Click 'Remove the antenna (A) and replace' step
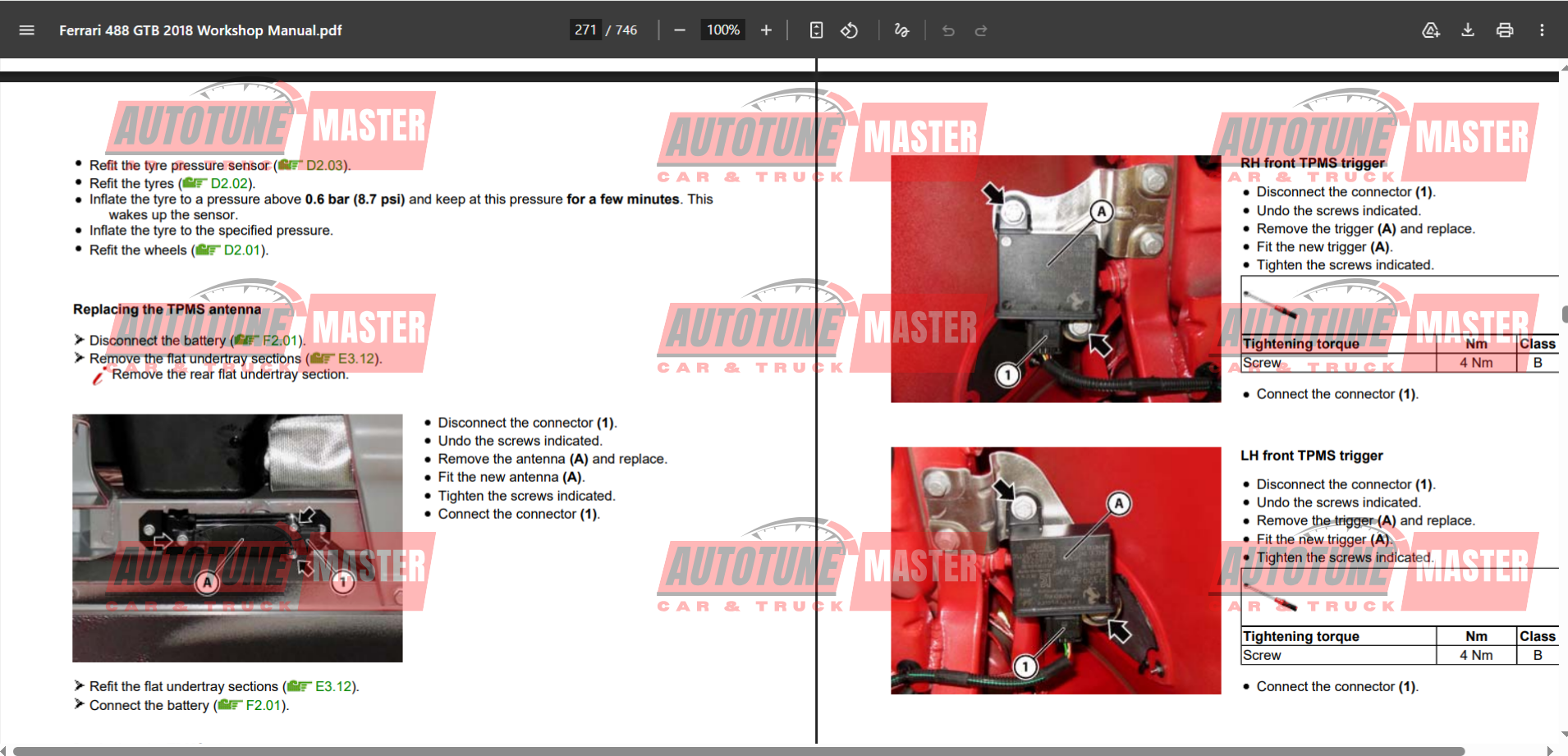1568x756 pixels. [x=552, y=459]
